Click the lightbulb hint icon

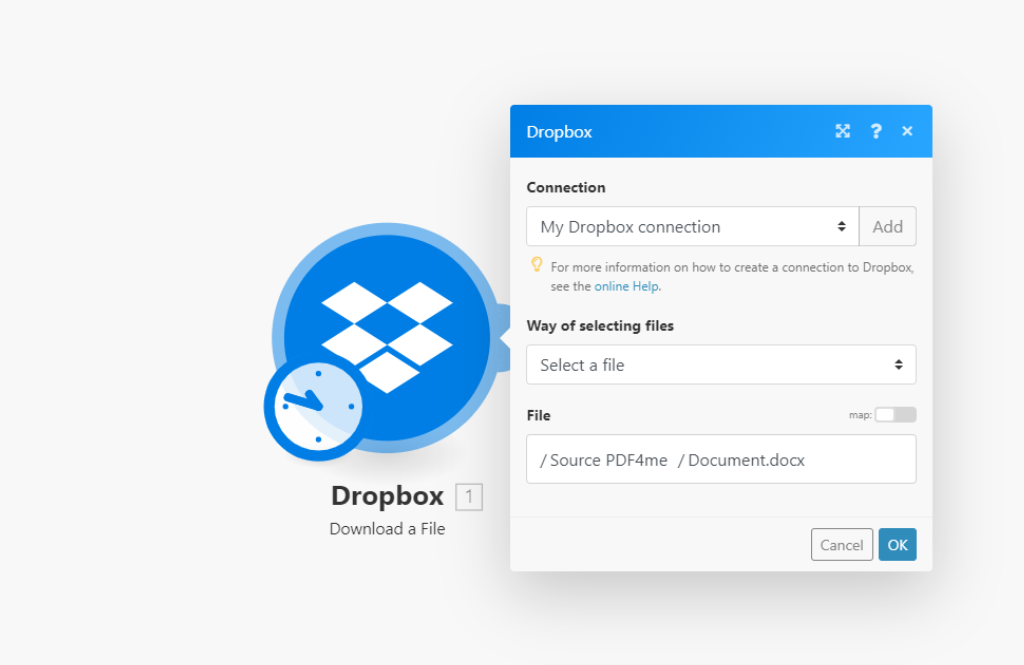(537, 265)
